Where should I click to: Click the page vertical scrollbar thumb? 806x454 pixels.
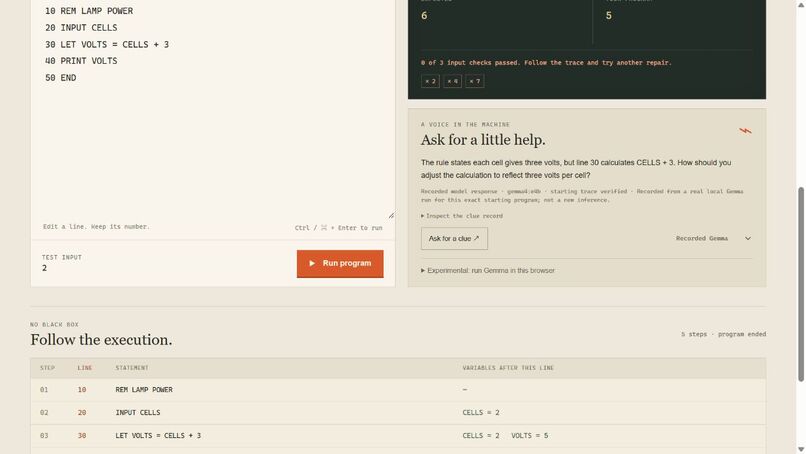(801, 284)
